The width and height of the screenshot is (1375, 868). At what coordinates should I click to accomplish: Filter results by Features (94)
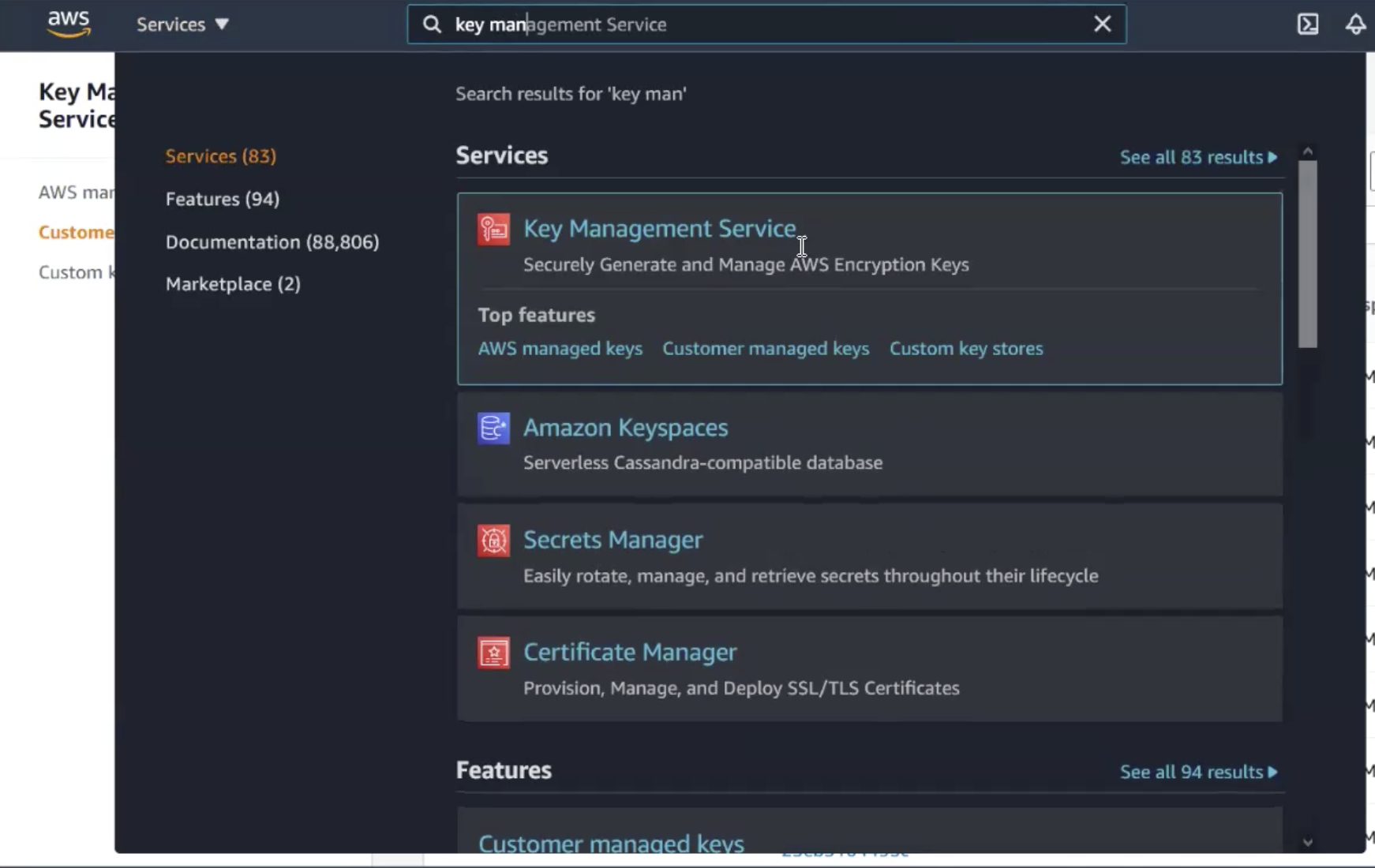[x=223, y=199]
